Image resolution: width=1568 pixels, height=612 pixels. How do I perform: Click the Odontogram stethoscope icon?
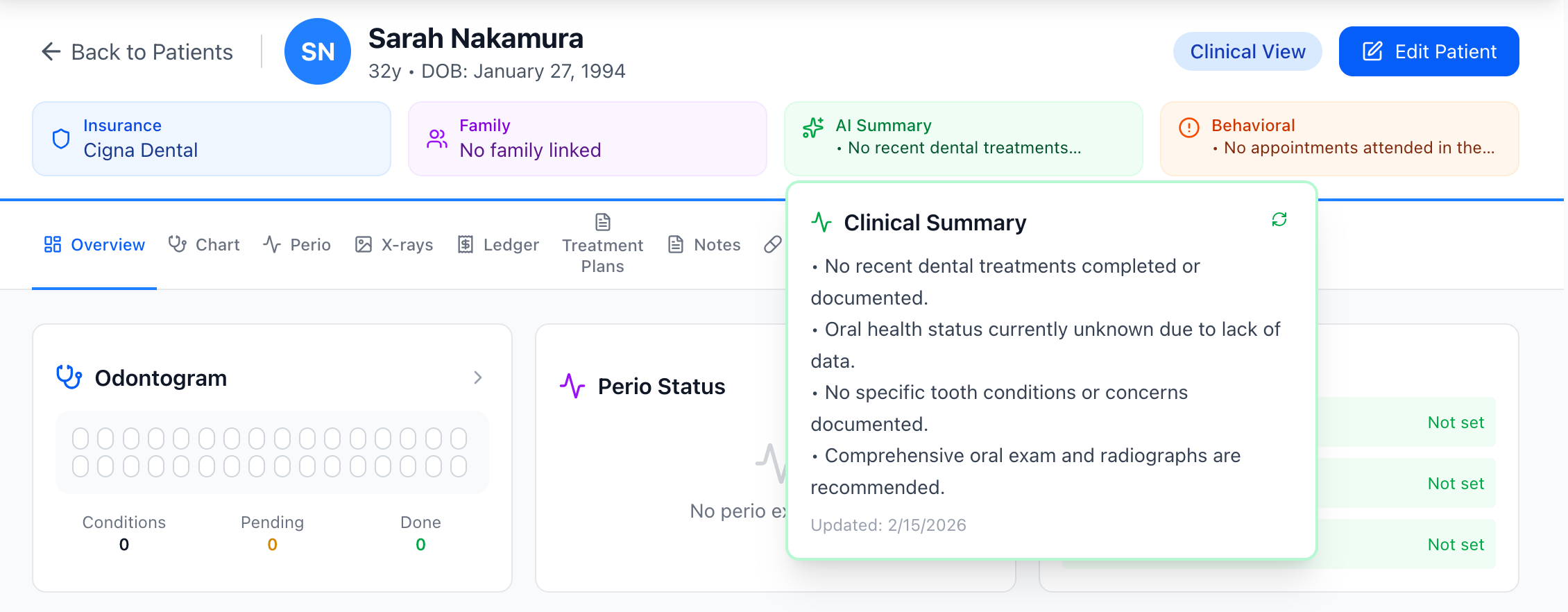[68, 377]
